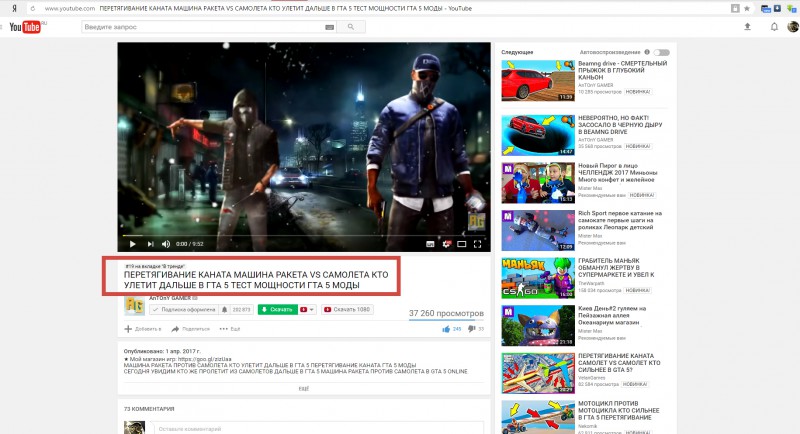Show autoplay info tooltip icon
The image size is (800, 434).
[647, 52]
